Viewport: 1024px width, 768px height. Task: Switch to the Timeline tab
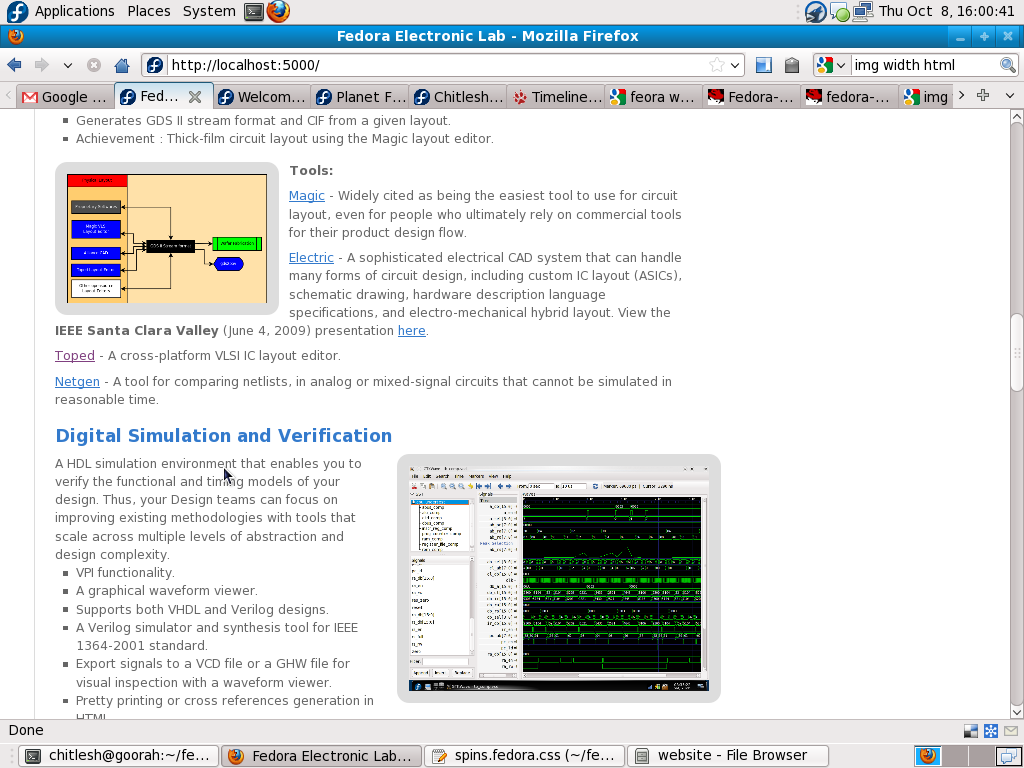point(556,97)
